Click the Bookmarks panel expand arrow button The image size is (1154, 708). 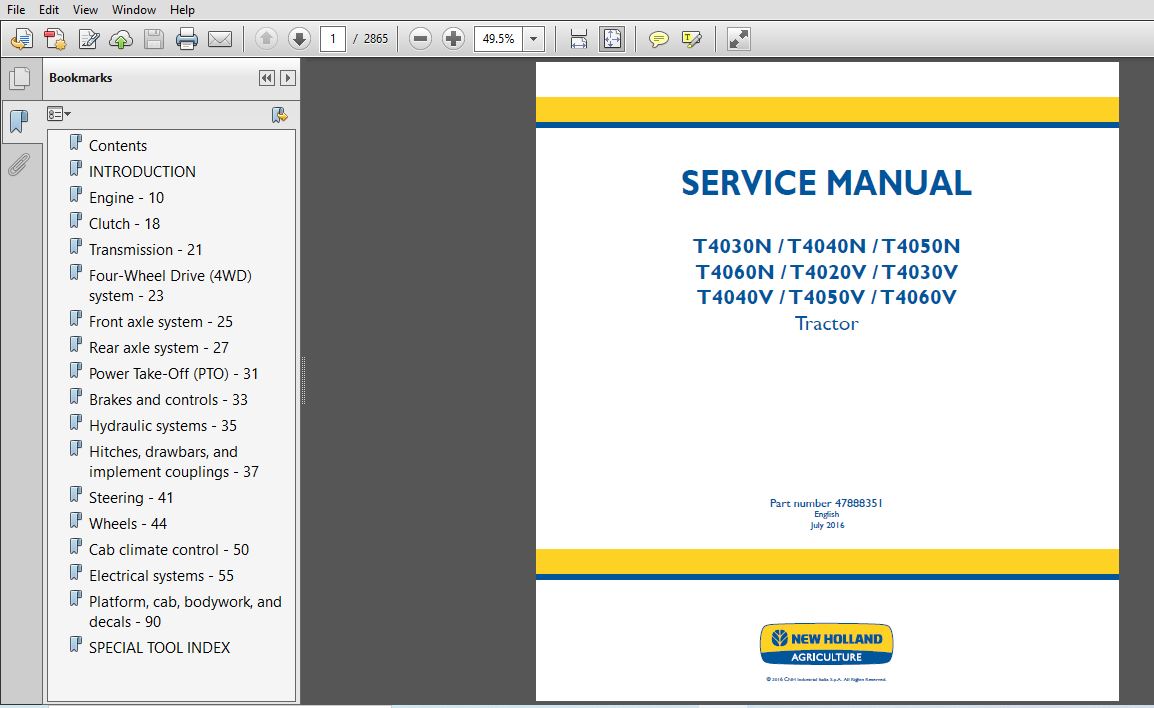(x=288, y=78)
